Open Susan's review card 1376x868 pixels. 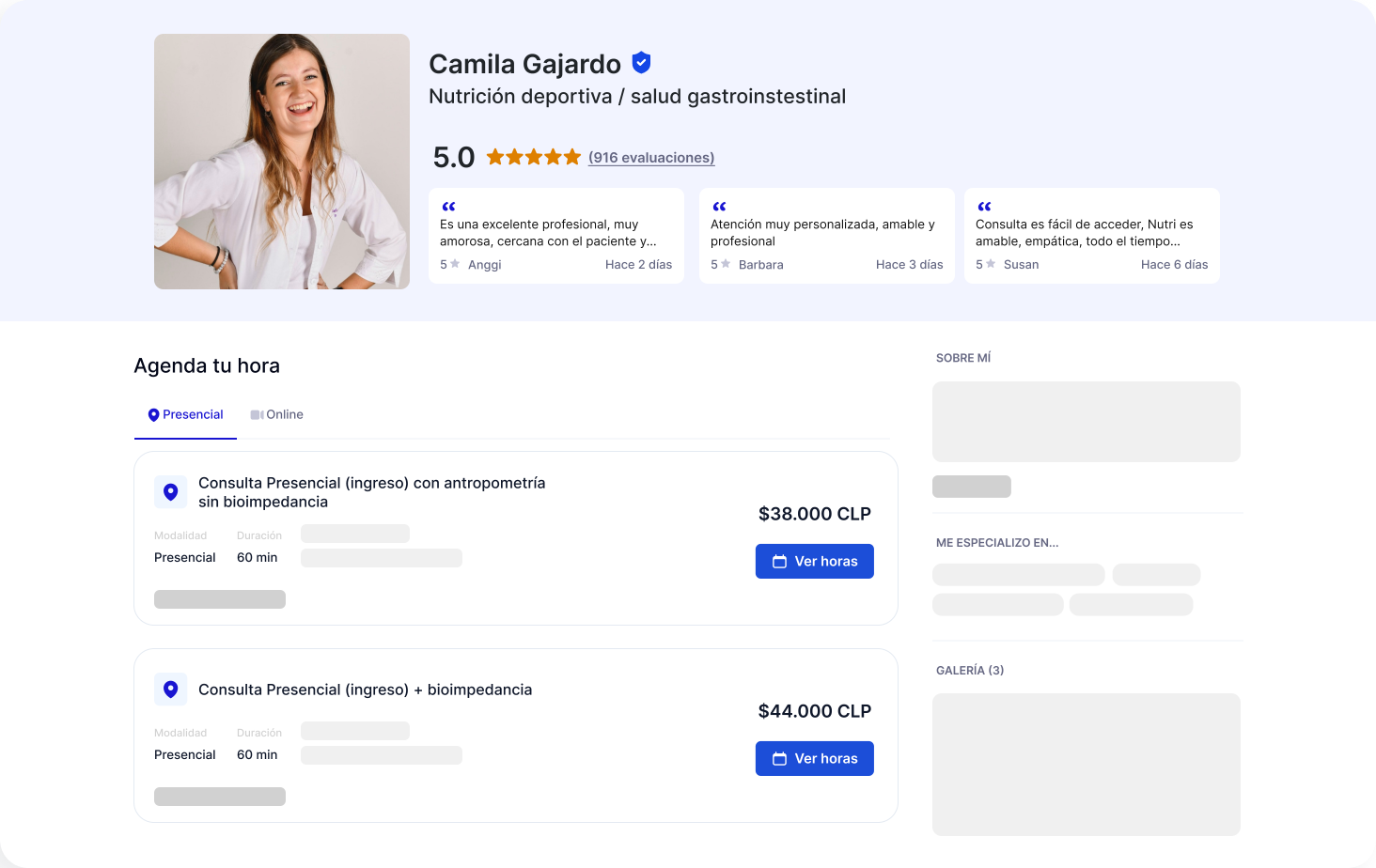pos(1092,236)
